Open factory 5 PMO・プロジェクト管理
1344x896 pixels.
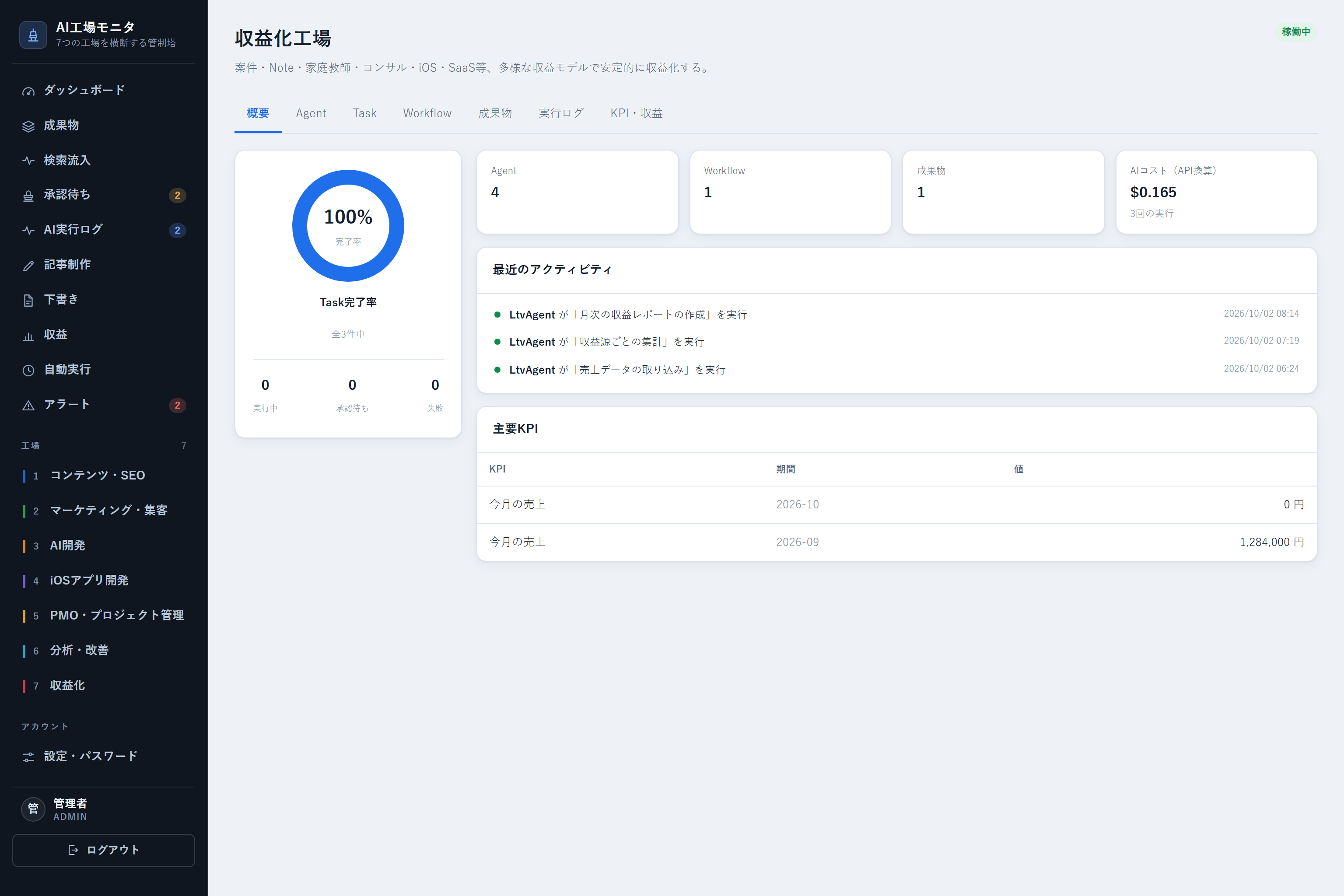click(x=103, y=616)
